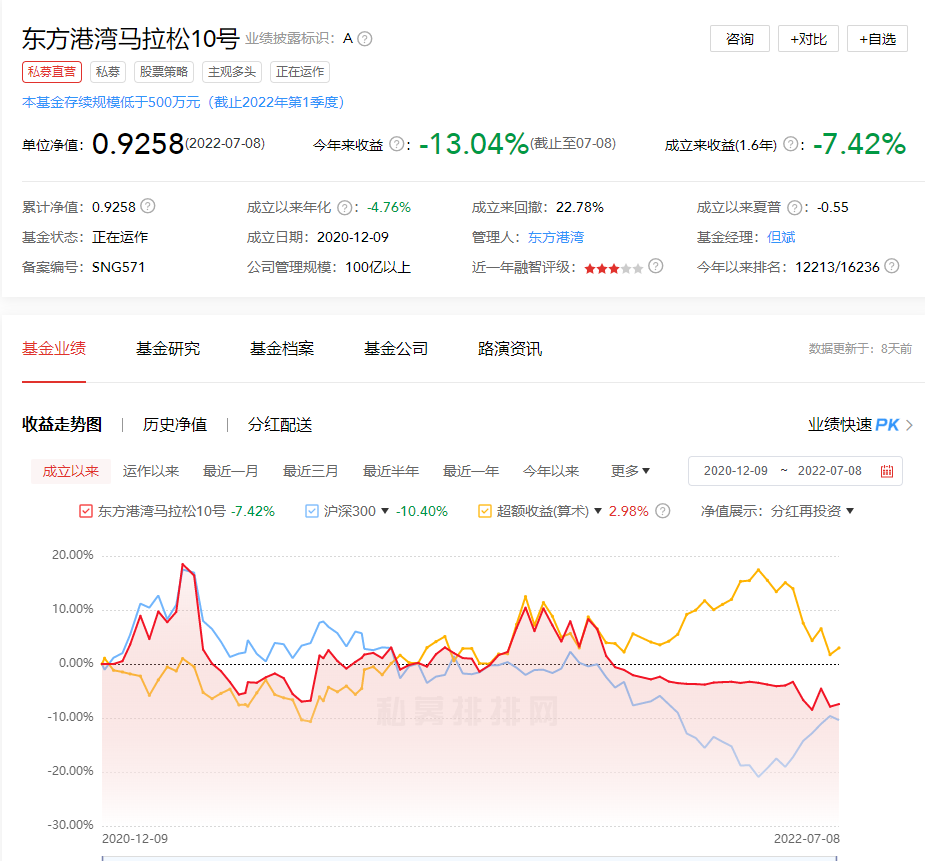
Task: Select 最近一年 time range
Action: click(471, 471)
